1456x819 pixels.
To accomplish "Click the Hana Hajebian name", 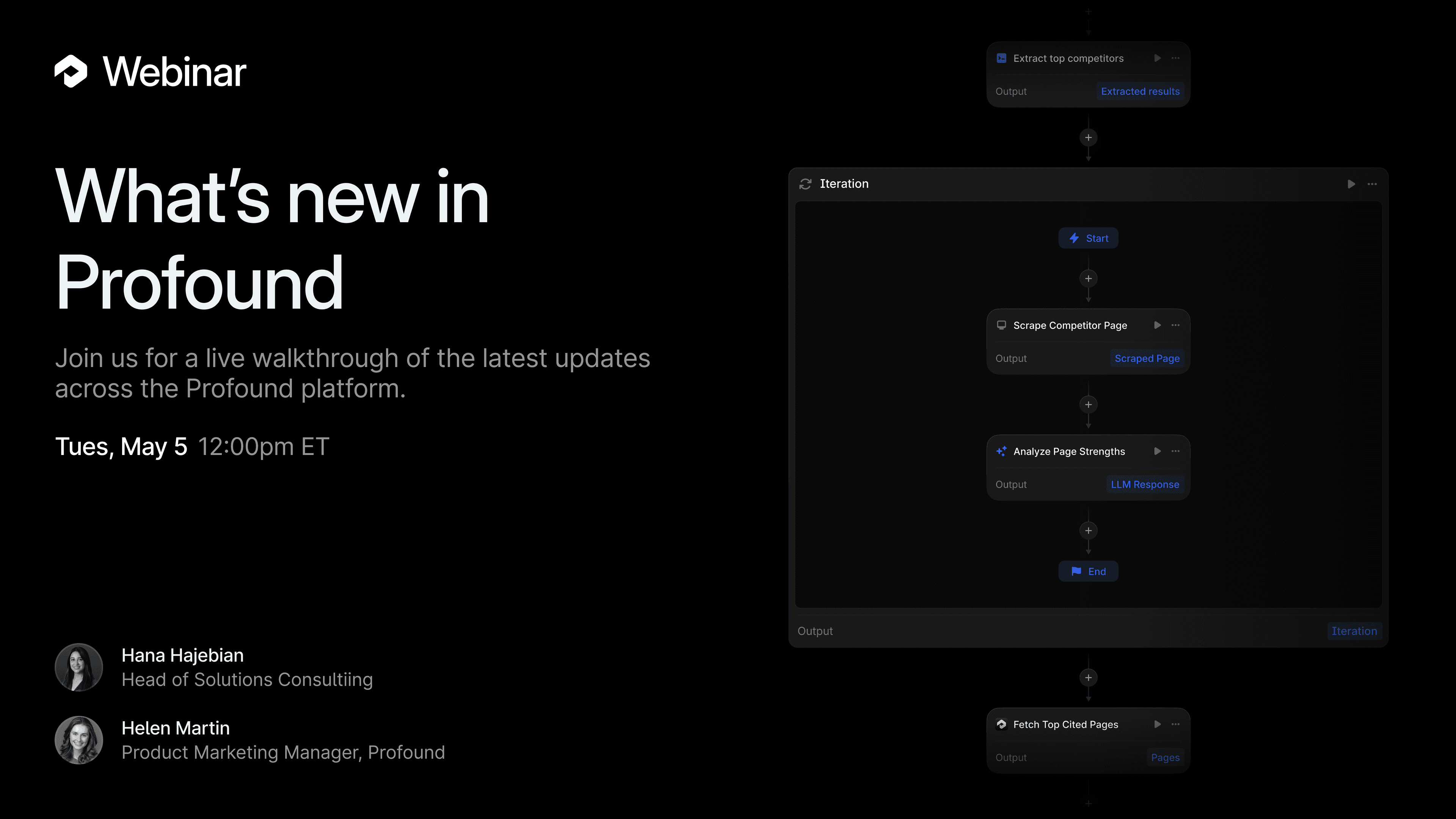I will coord(182,655).
